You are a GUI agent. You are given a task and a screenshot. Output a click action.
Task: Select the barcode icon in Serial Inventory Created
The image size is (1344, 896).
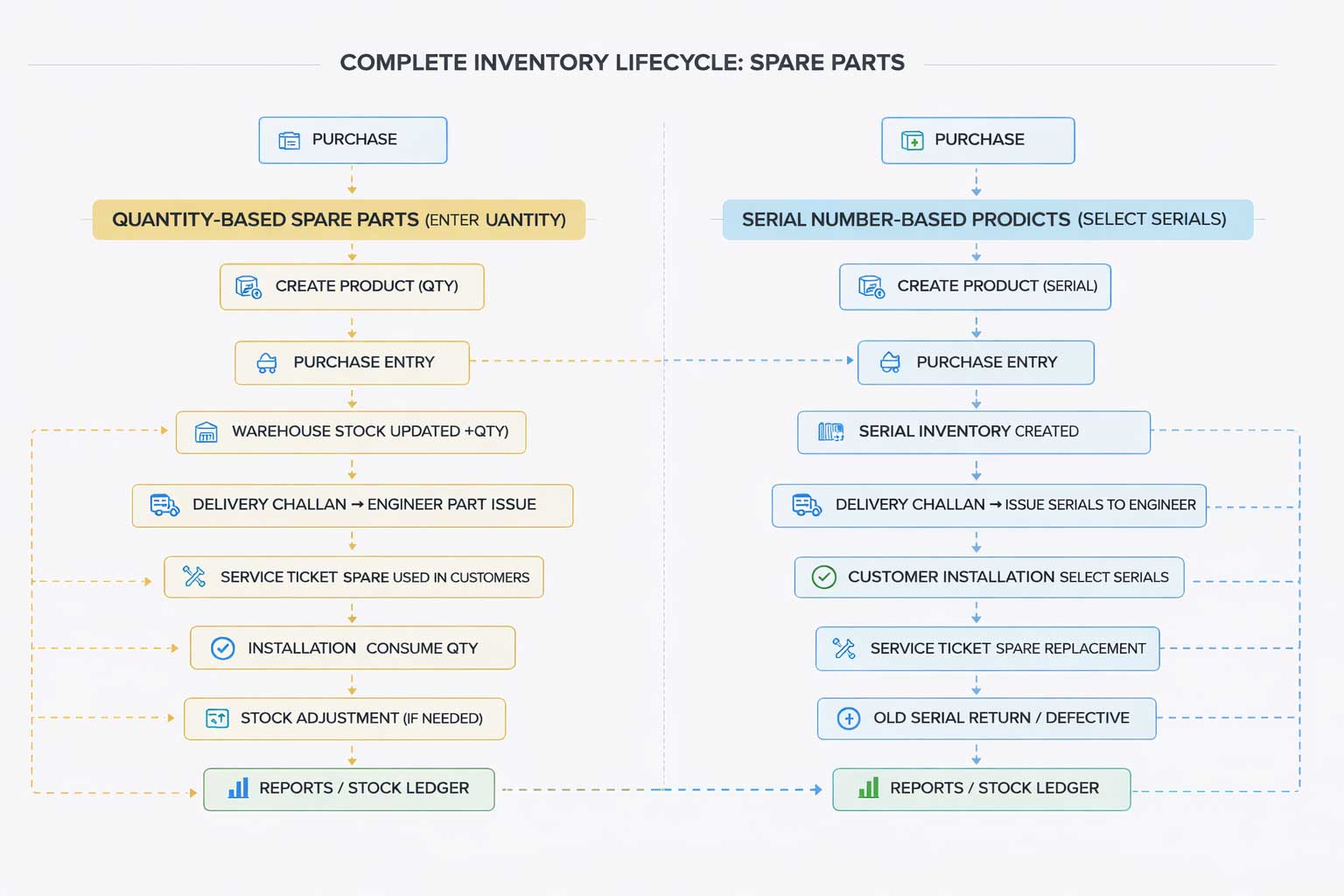pyautogui.click(x=830, y=431)
